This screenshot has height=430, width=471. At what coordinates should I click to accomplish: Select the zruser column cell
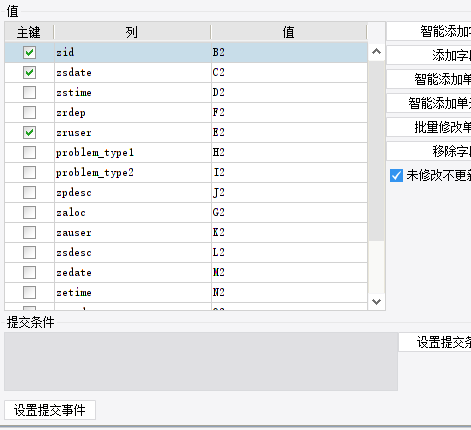133,132
